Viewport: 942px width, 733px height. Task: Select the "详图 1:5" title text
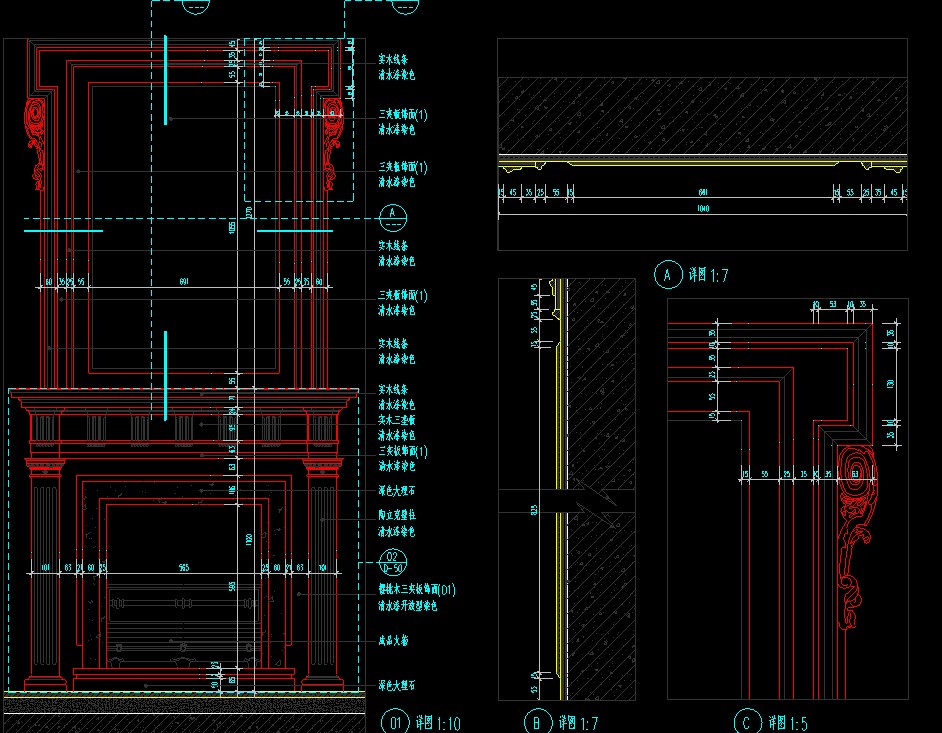tap(788, 723)
